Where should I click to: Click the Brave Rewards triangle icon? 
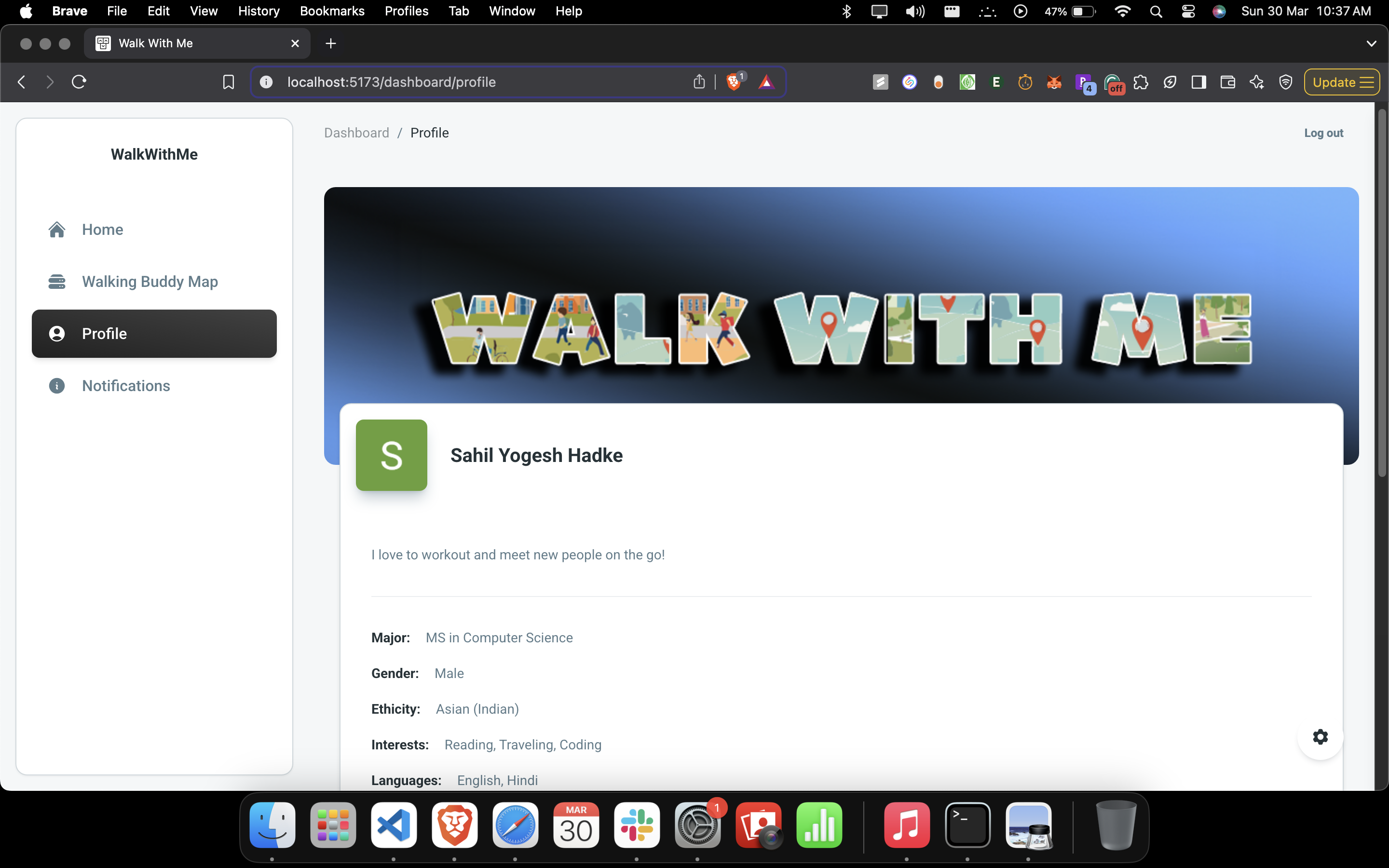pyautogui.click(x=766, y=82)
